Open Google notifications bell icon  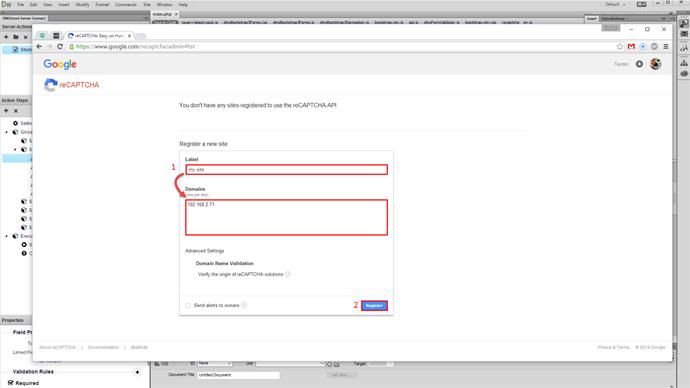639,64
